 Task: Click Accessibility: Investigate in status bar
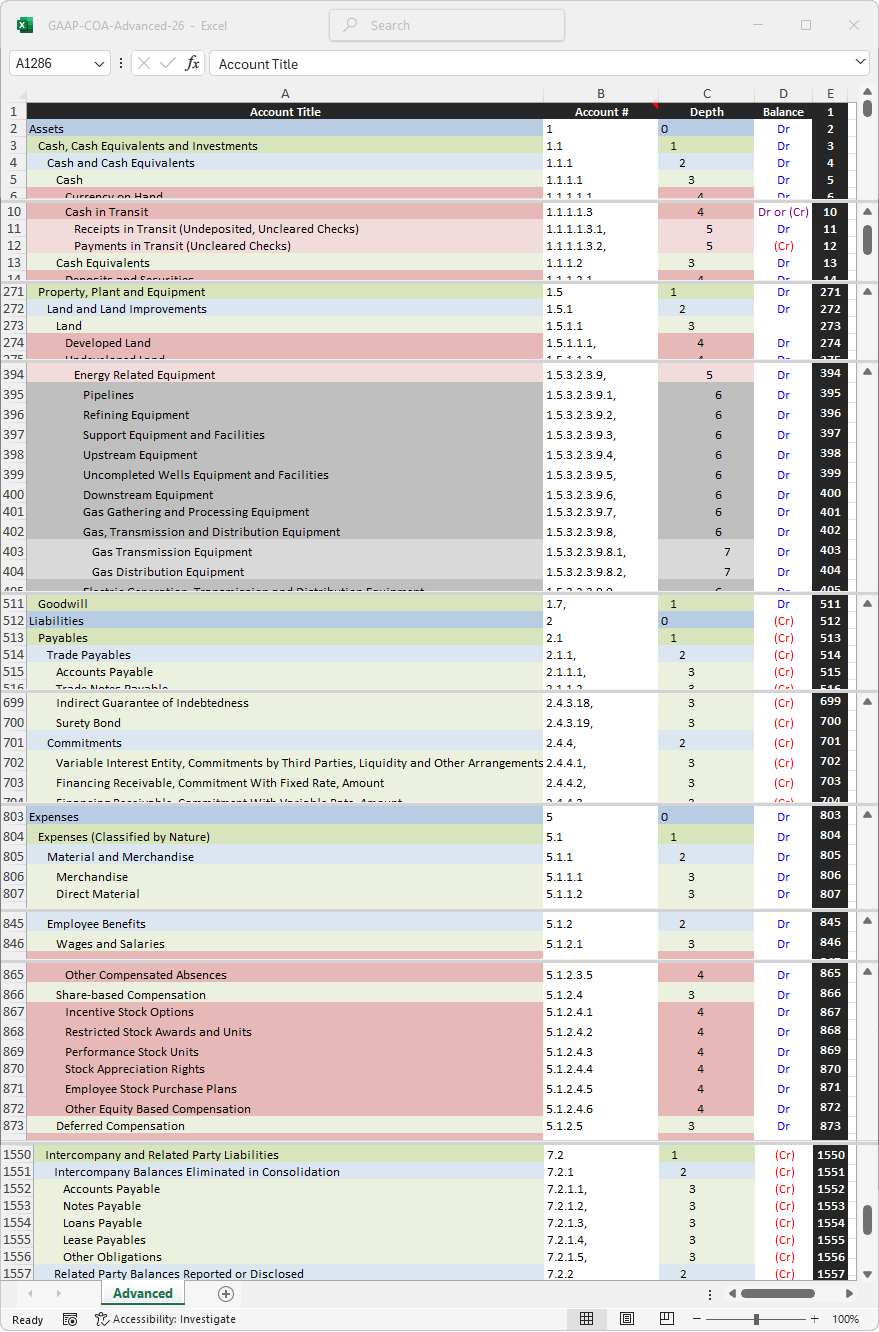(x=165, y=1319)
